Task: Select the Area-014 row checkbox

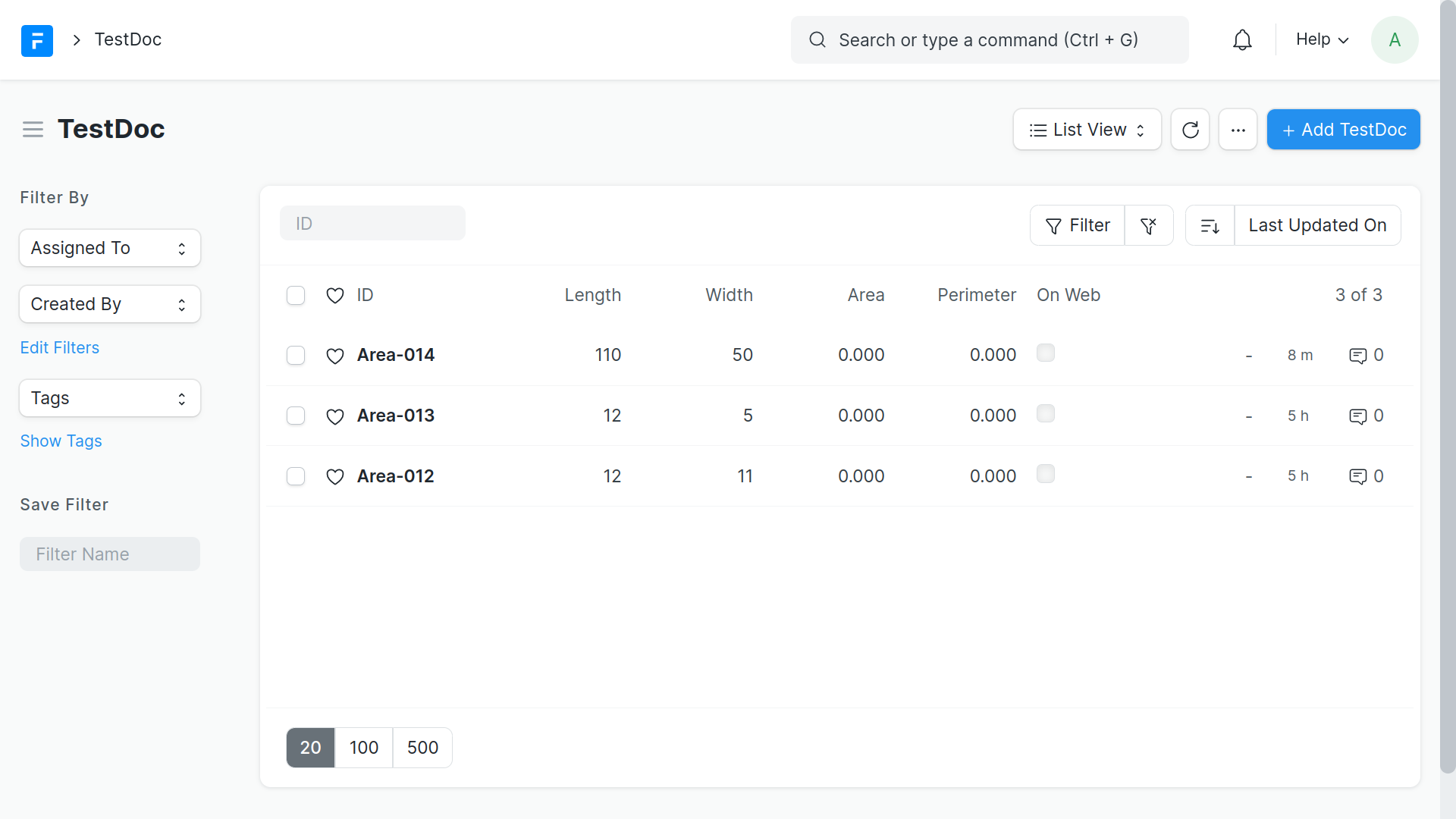Action: pyautogui.click(x=296, y=356)
